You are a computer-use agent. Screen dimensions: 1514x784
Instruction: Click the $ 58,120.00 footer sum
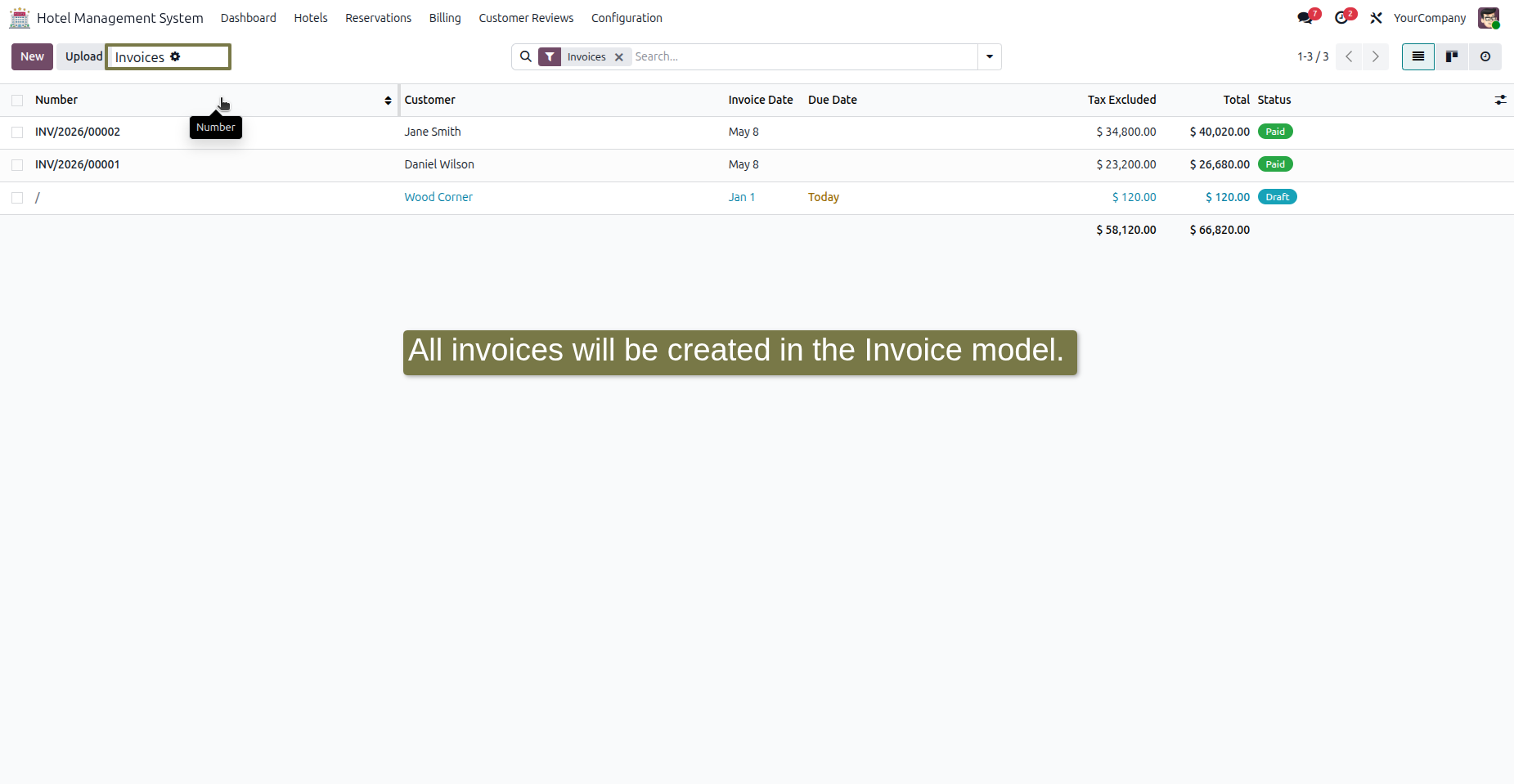[x=1126, y=230]
